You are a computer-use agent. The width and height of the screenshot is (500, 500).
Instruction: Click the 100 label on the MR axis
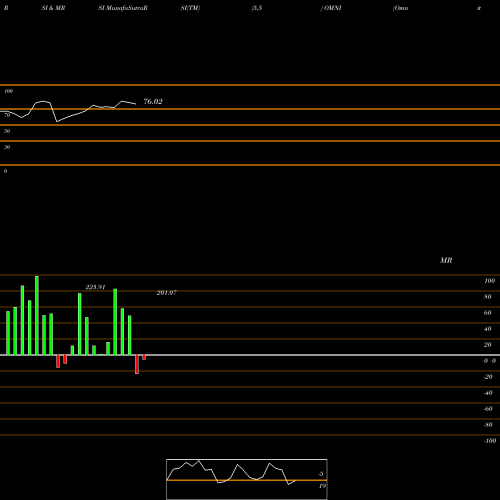(x=489, y=281)
